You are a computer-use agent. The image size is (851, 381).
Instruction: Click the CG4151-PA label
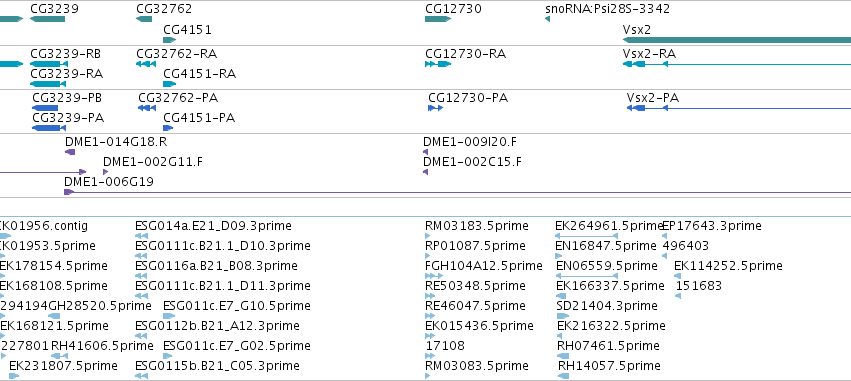coord(199,118)
